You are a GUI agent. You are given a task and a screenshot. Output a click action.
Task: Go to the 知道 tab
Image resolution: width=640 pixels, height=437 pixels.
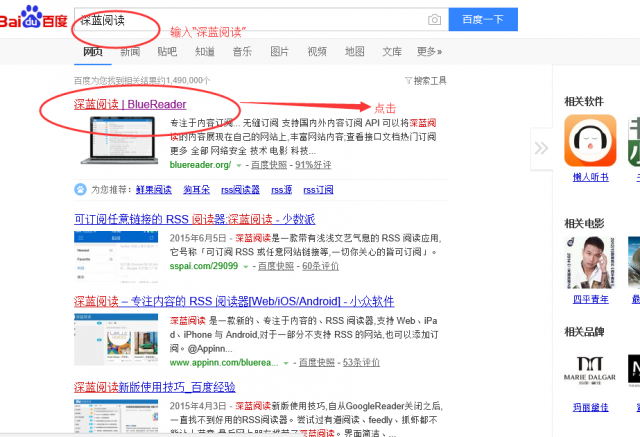pyautogui.click(x=205, y=52)
